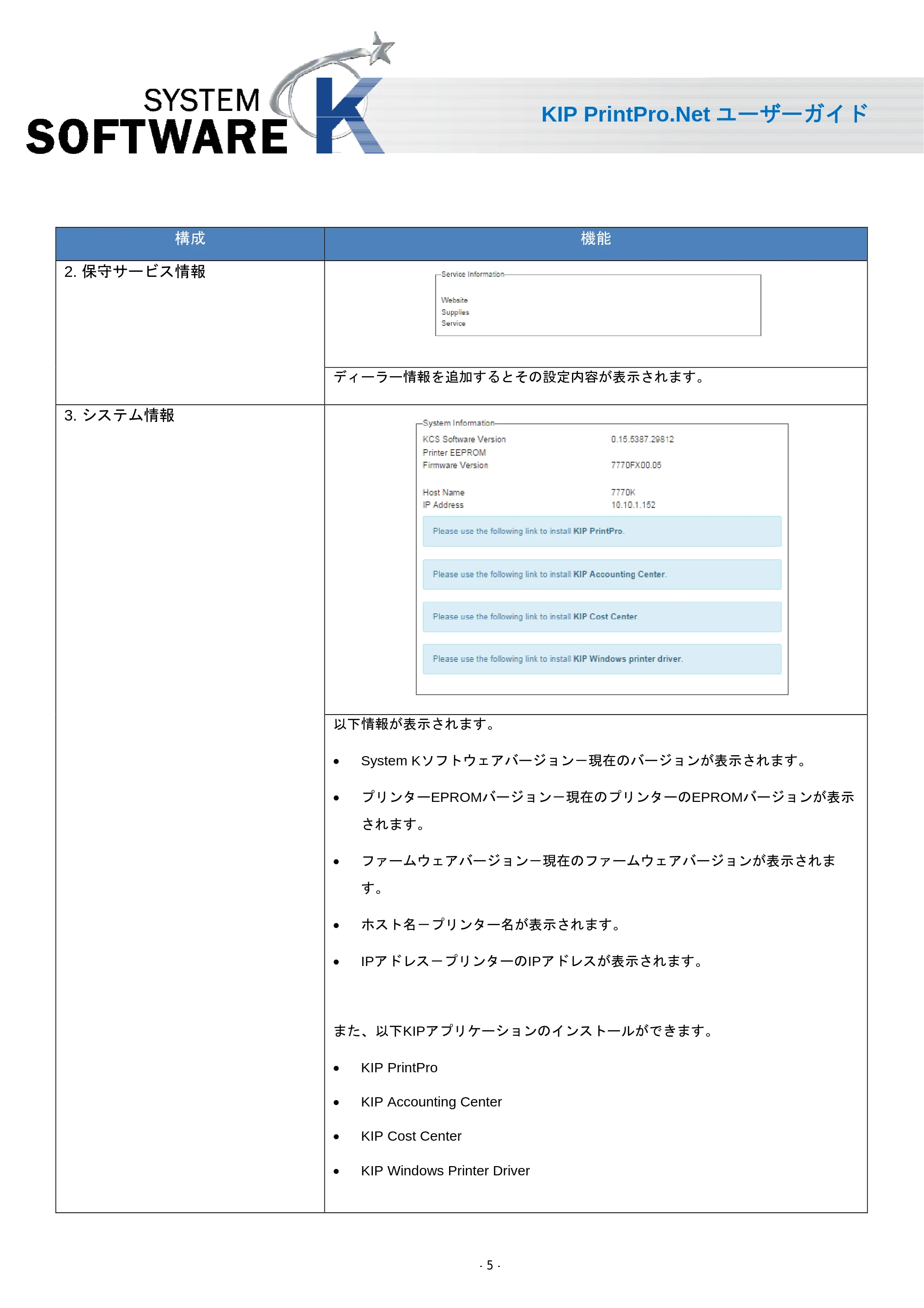Click version value 0.15.5387.29812
This screenshot has width=924, height=1308.
coord(642,439)
